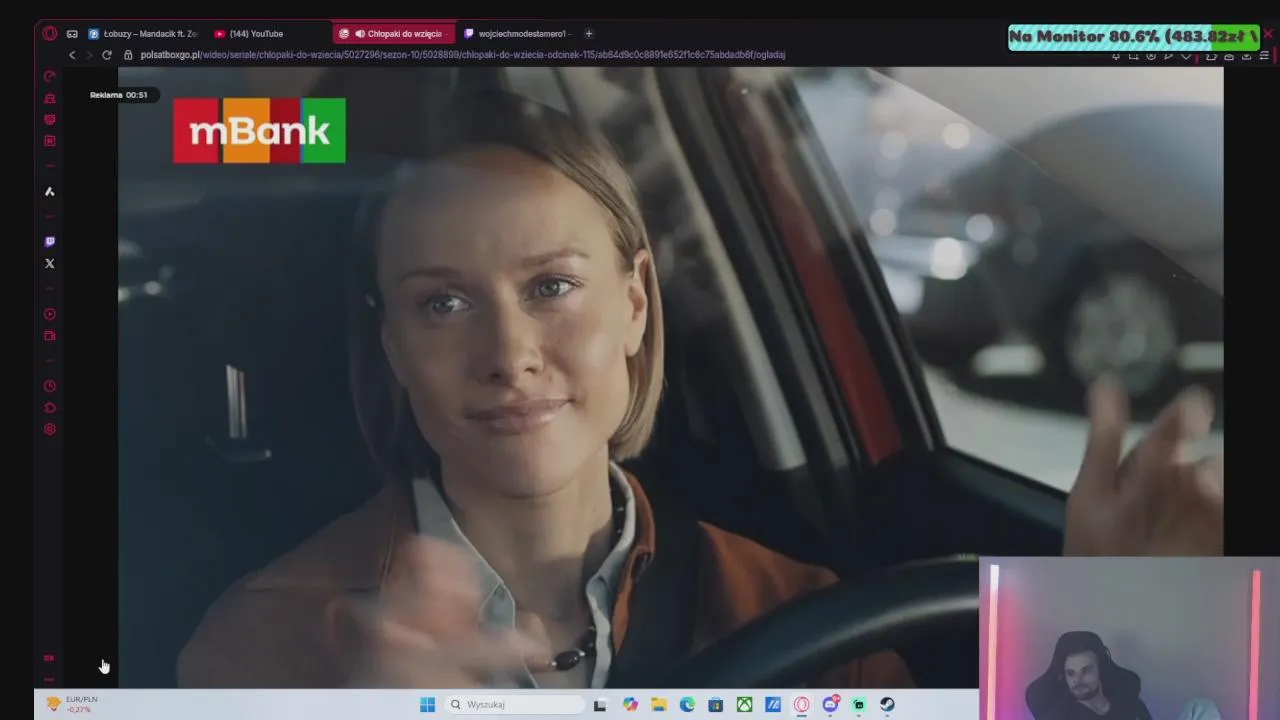This screenshot has height=720, width=1280.
Task: Click the streamer webcam overlay
Action: tap(1129, 638)
